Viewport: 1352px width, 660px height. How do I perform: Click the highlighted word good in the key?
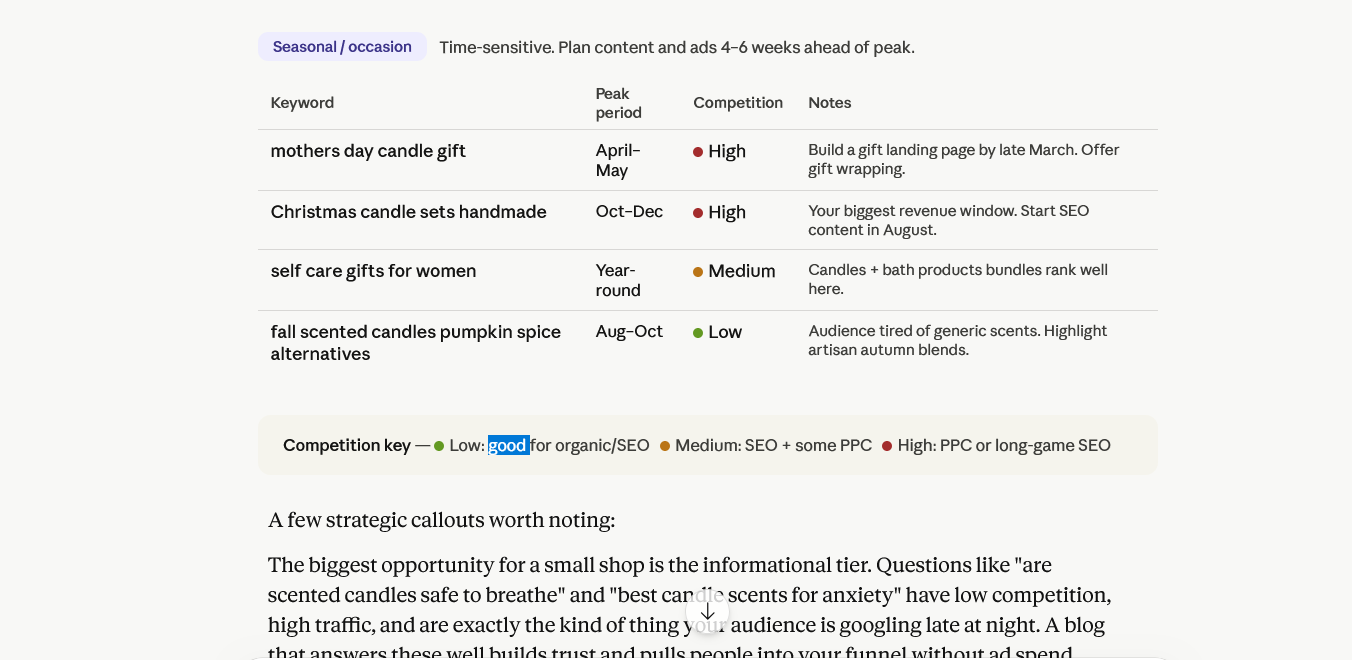(508, 445)
